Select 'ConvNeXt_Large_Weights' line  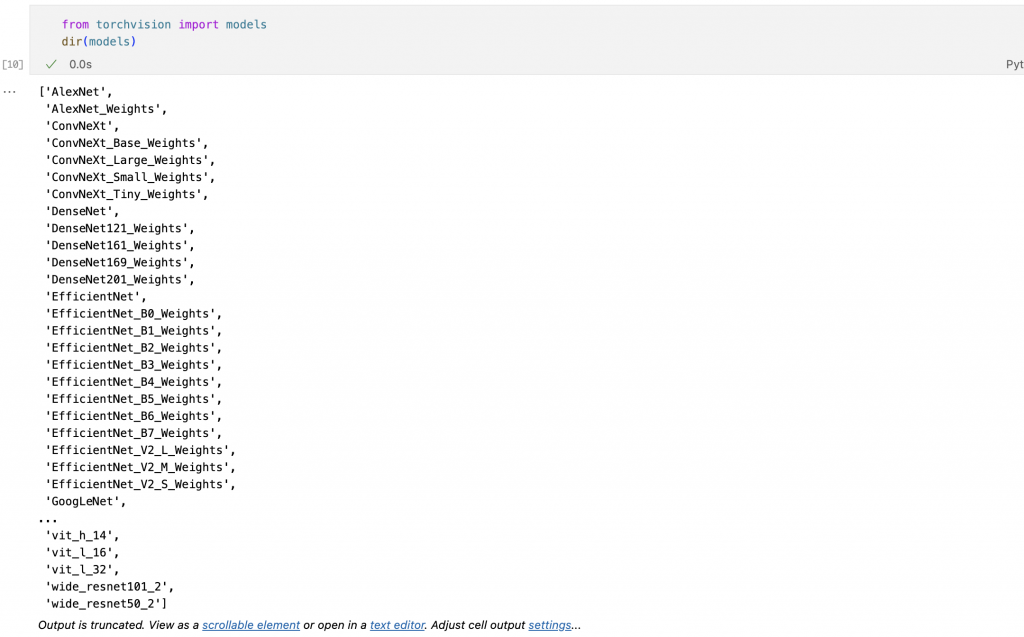(x=130, y=160)
